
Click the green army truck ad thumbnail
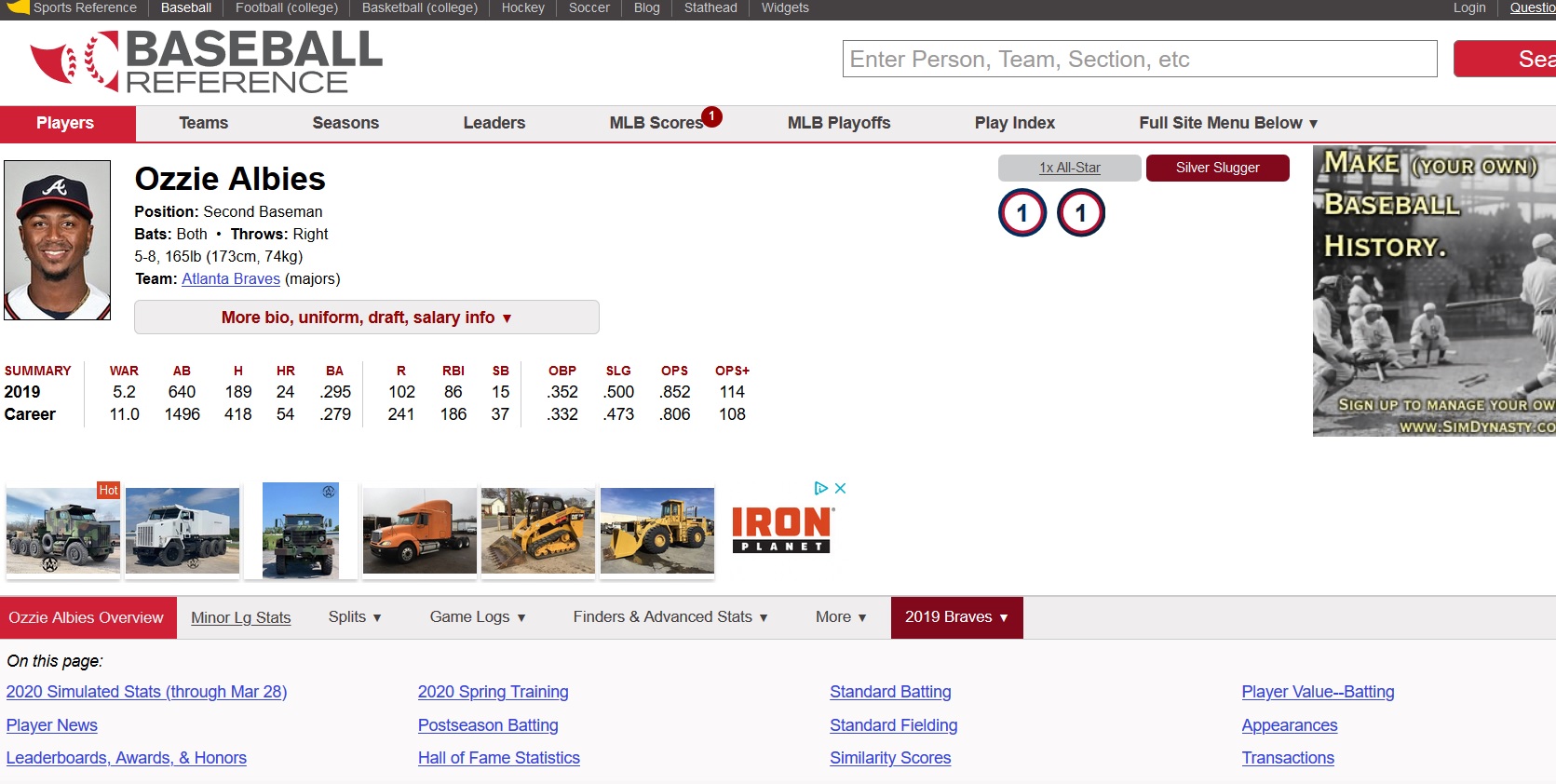[301, 530]
